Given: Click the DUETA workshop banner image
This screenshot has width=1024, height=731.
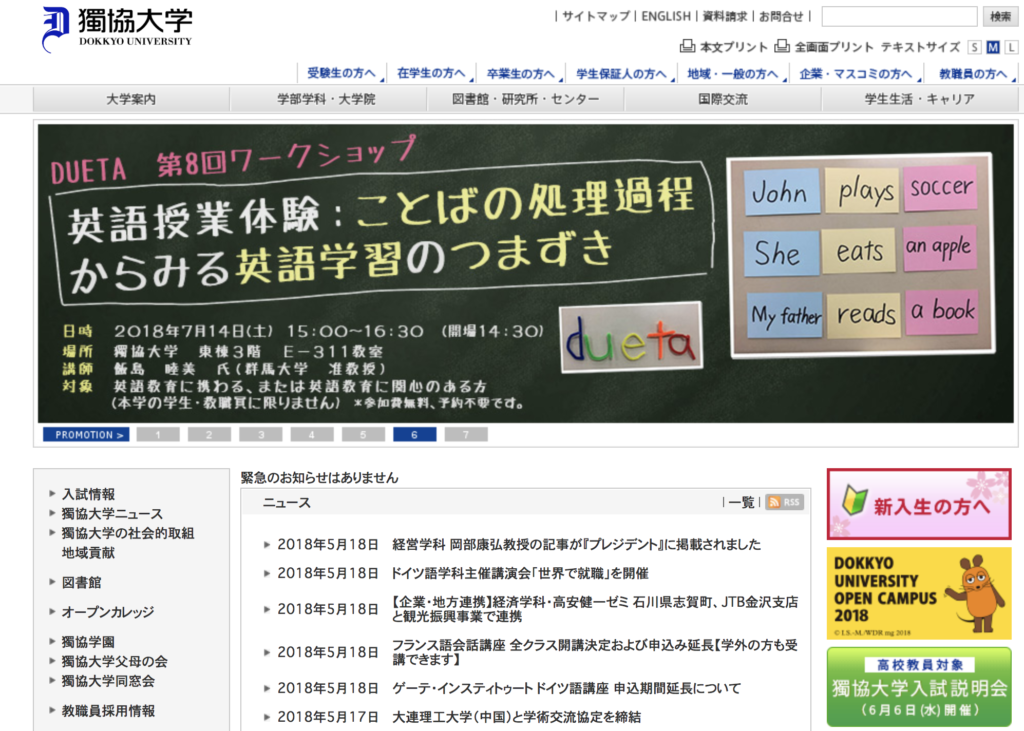Looking at the screenshot, I should [526, 273].
